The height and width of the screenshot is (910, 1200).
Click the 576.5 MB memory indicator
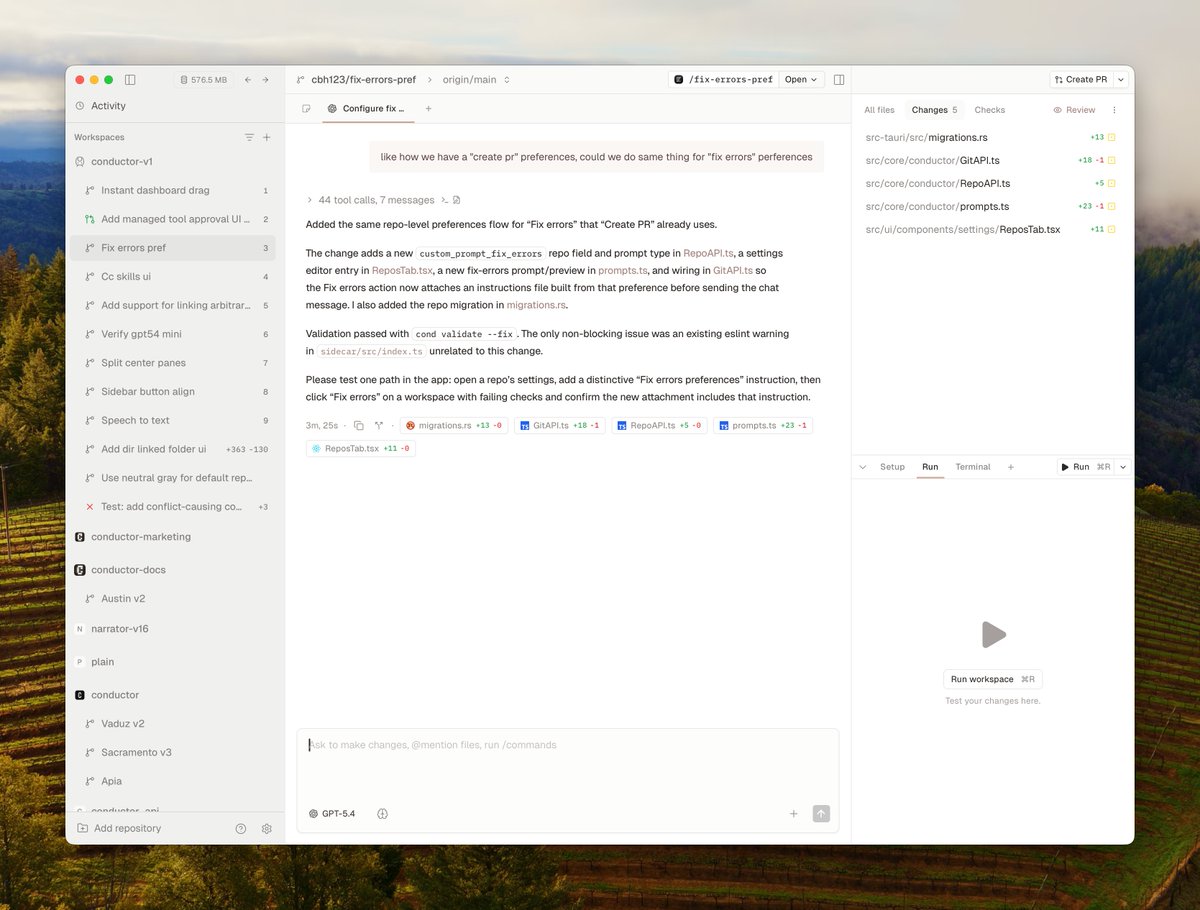(x=203, y=80)
